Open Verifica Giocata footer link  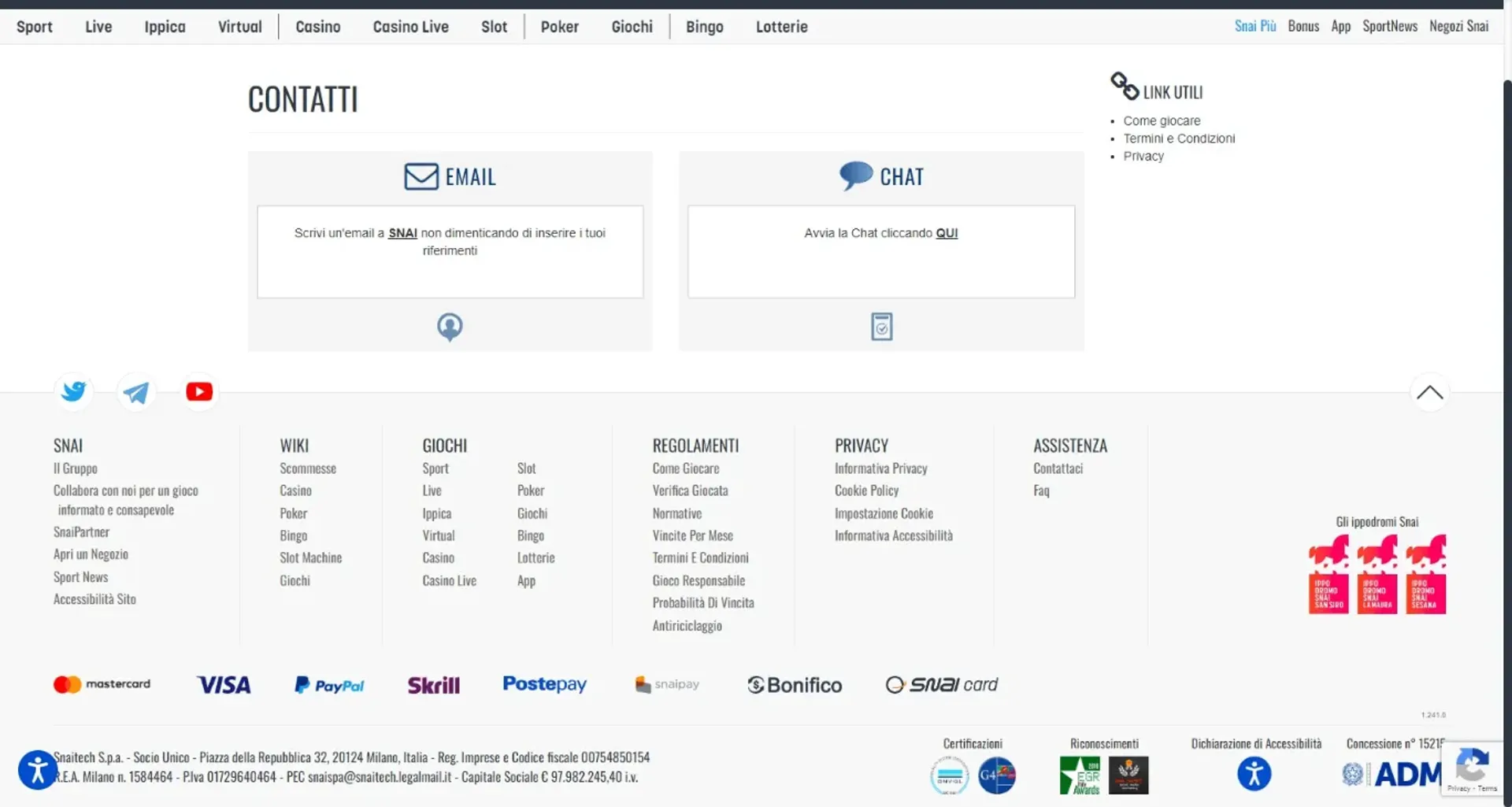[690, 490]
